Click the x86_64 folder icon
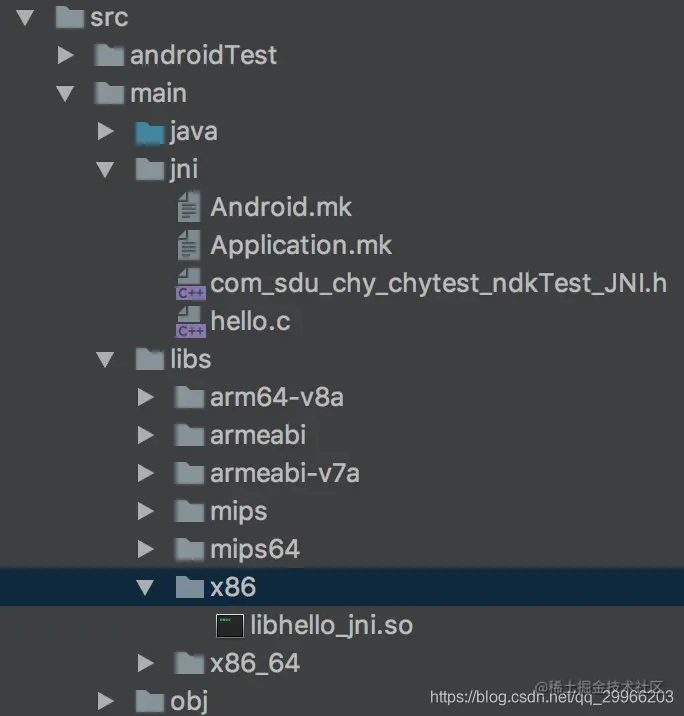 click(x=189, y=663)
